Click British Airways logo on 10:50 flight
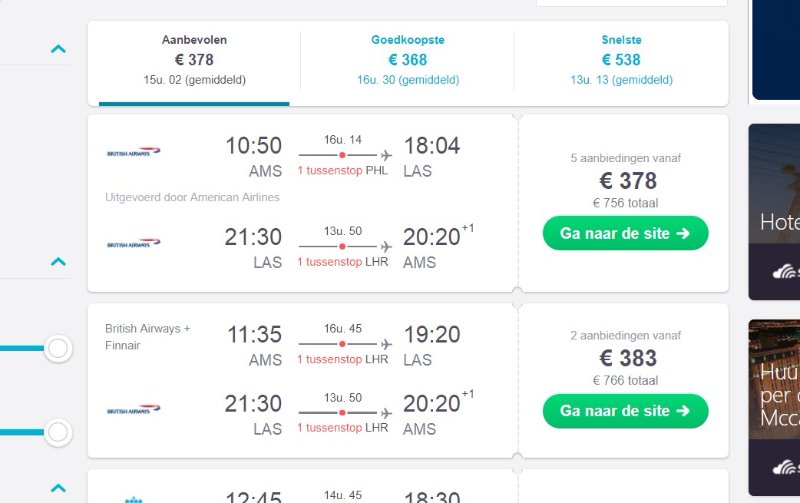 click(134, 153)
